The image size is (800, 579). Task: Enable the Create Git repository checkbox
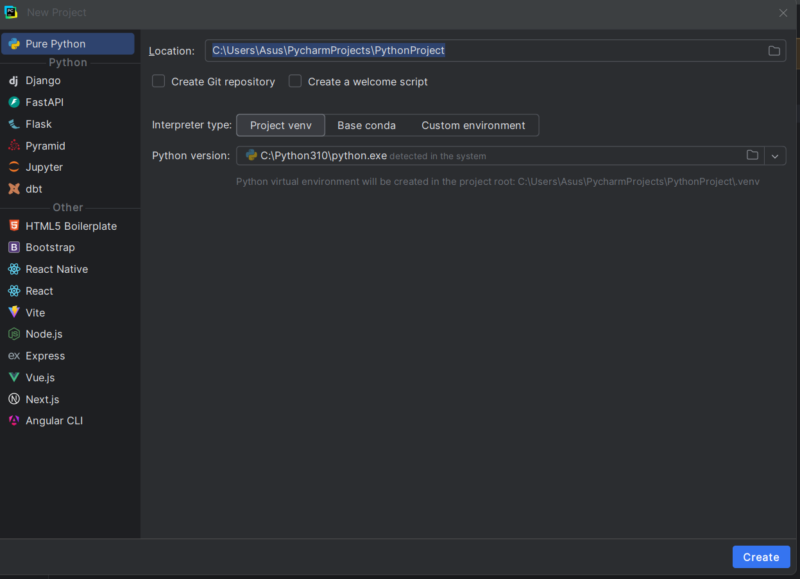pyautogui.click(x=158, y=81)
